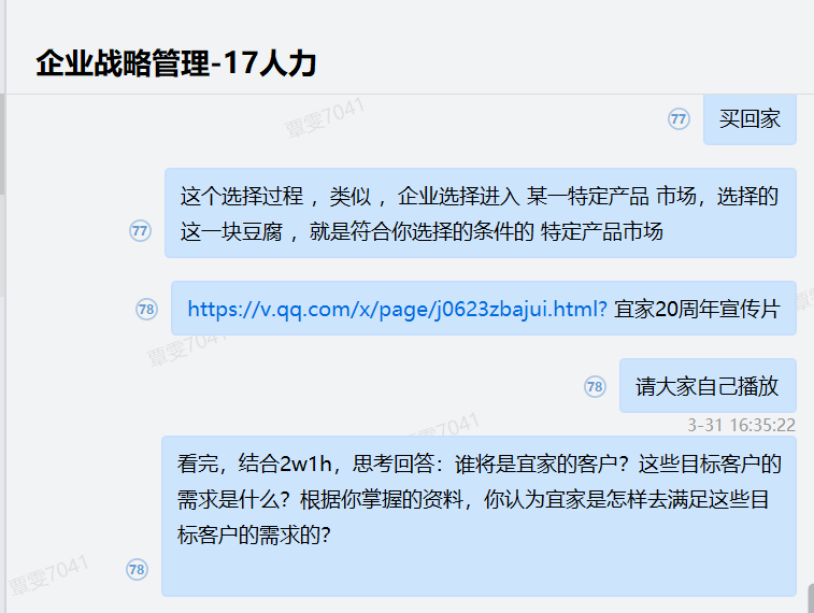Click the 78 badge beside 请大家自己播放
This screenshot has height=613, width=814.
tap(595, 387)
